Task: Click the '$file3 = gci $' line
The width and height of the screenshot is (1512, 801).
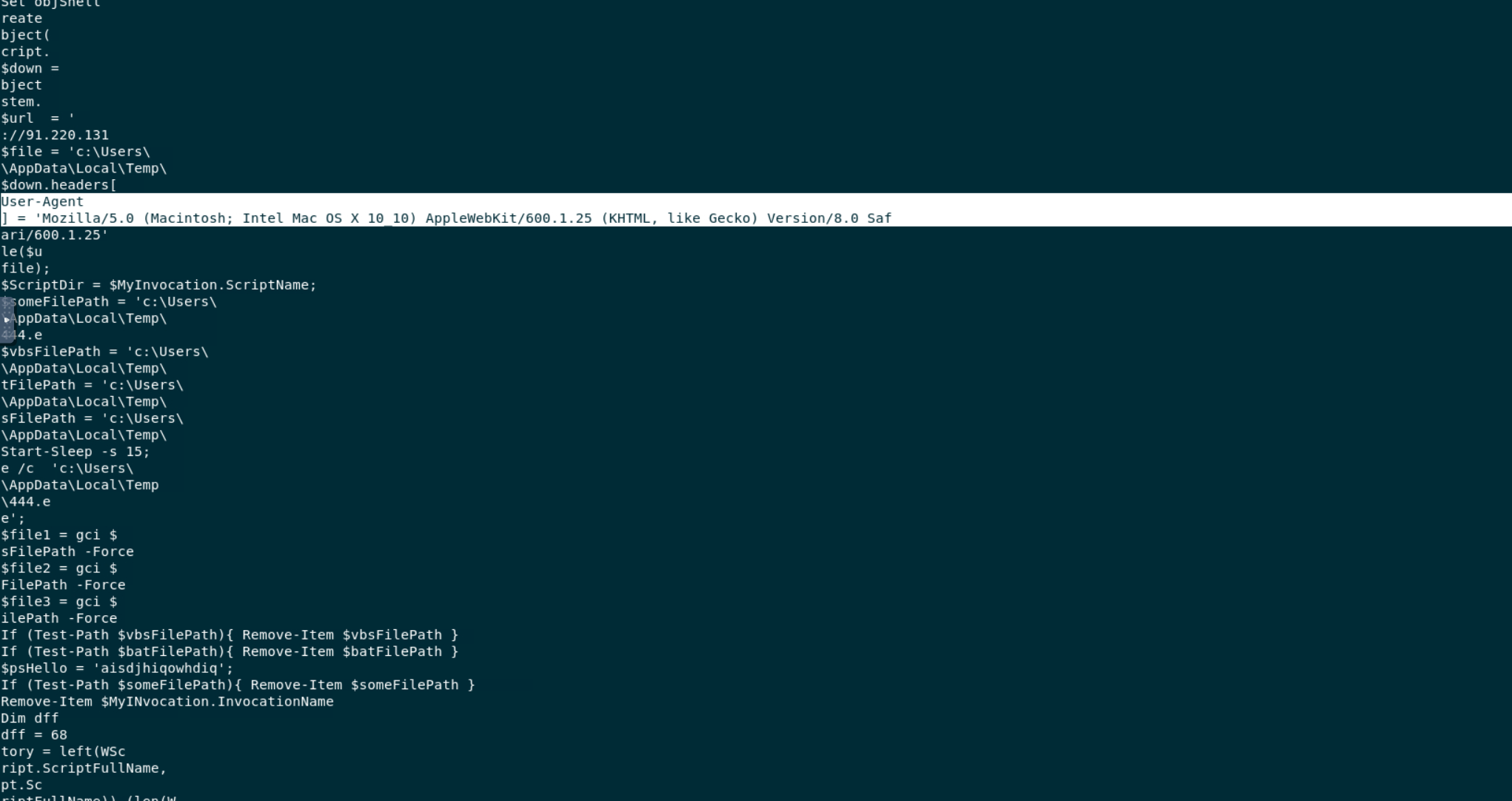Action: pyautogui.click(x=58, y=601)
